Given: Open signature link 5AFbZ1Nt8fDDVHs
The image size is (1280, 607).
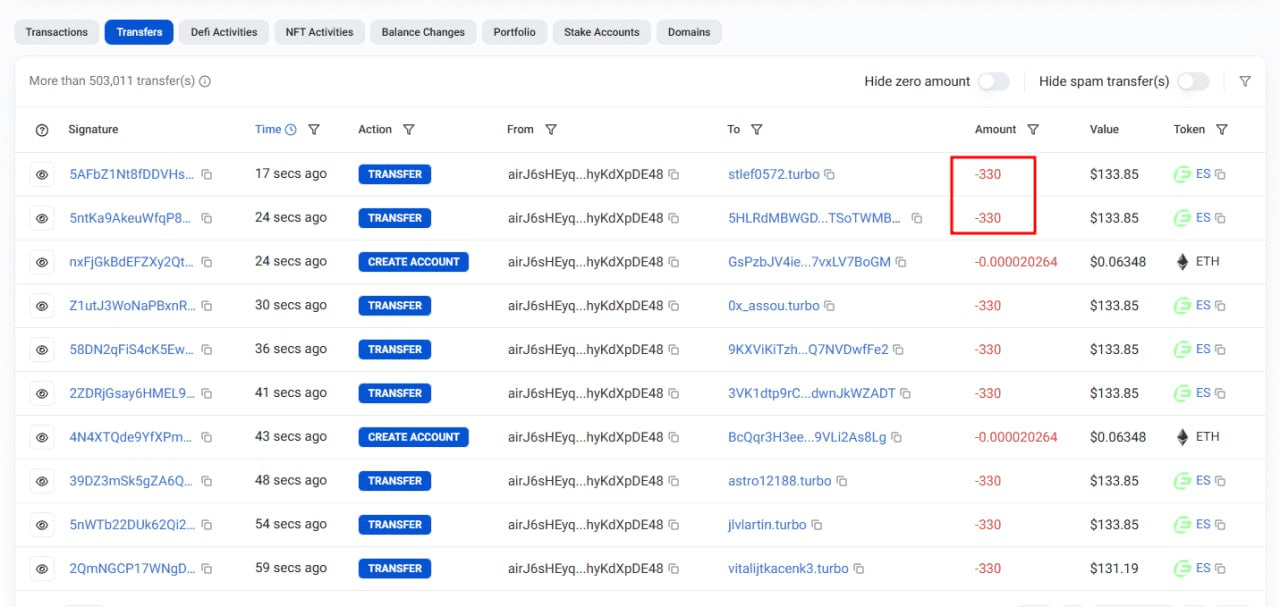Looking at the screenshot, I should (x=132, y=174).
